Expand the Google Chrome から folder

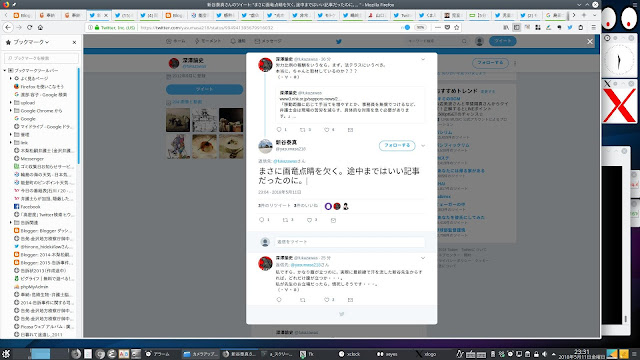click(x=11, y=111)
